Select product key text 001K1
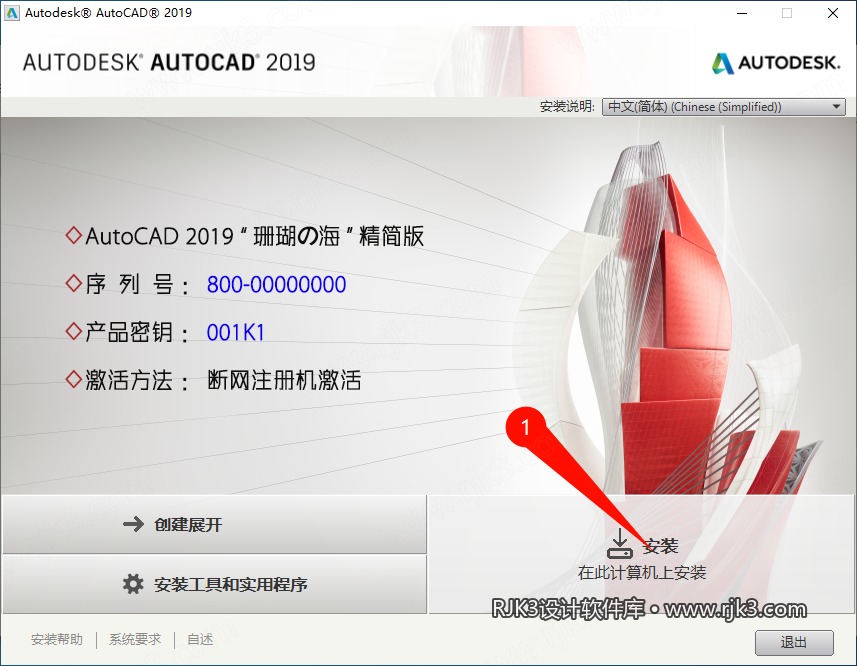This screenshot has height=666, width=857. pos(236,332)
